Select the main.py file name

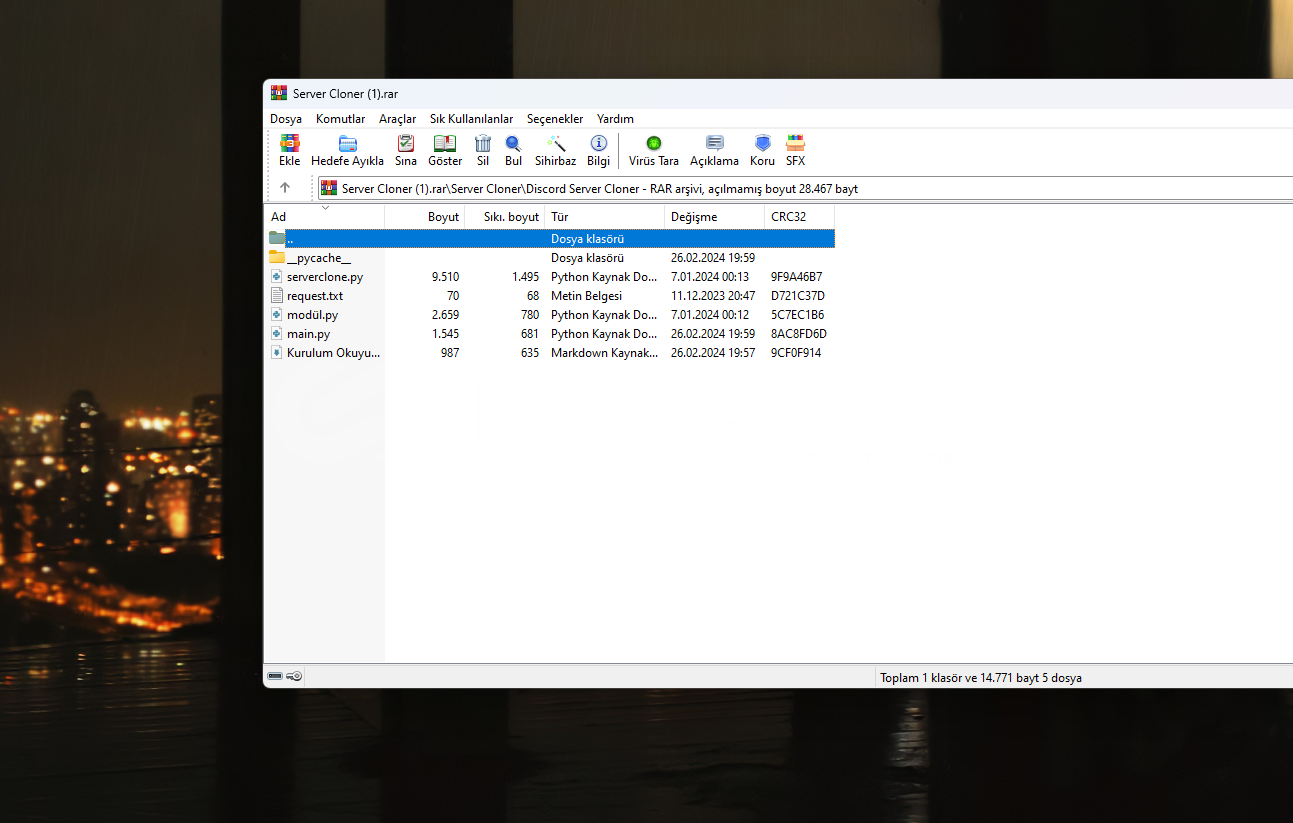point(308,334)
